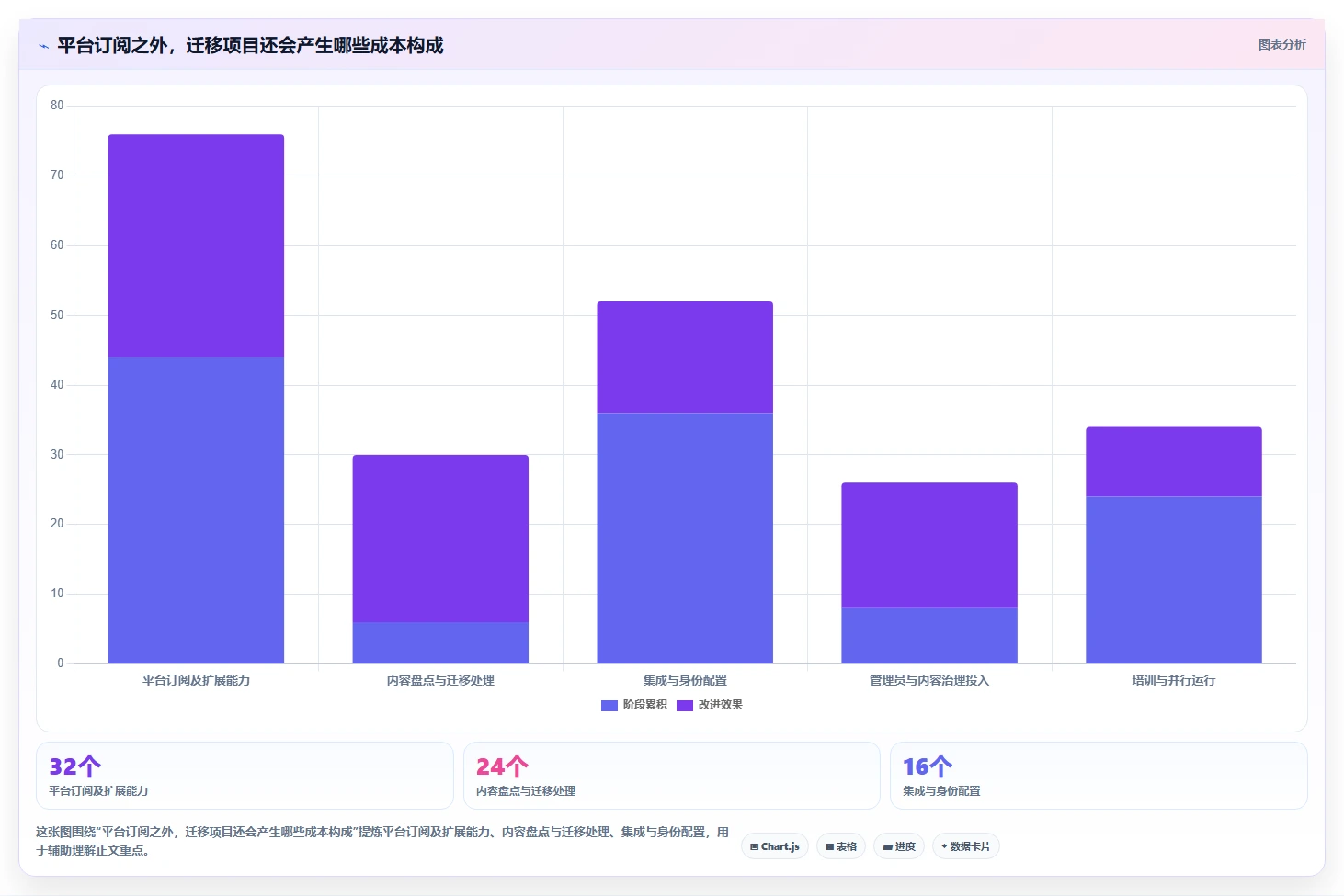
Task: Click the blue segment of 培训与并行运行 bar
Action: pyautogui.click(x=1174, y=580)
